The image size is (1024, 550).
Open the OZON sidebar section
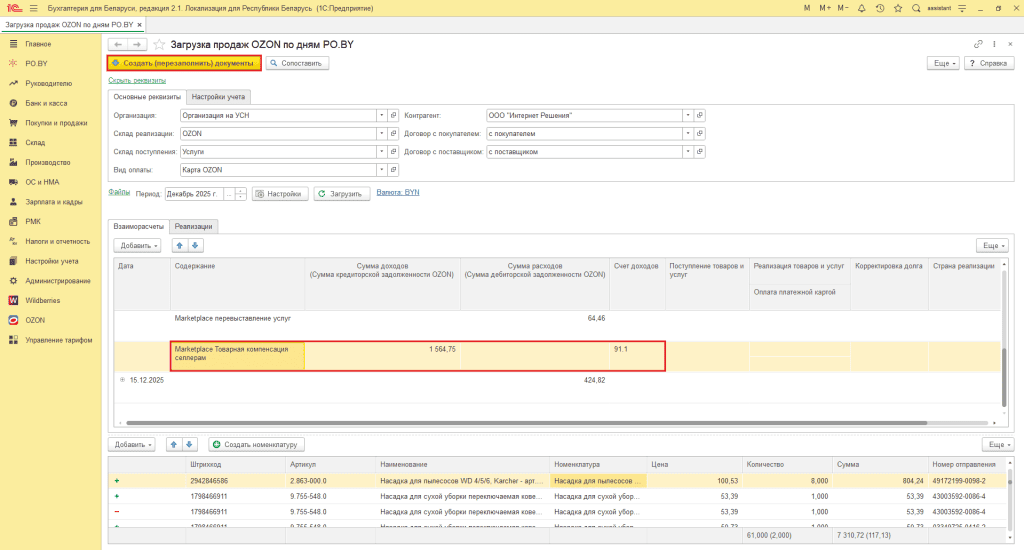pos(35,320)
